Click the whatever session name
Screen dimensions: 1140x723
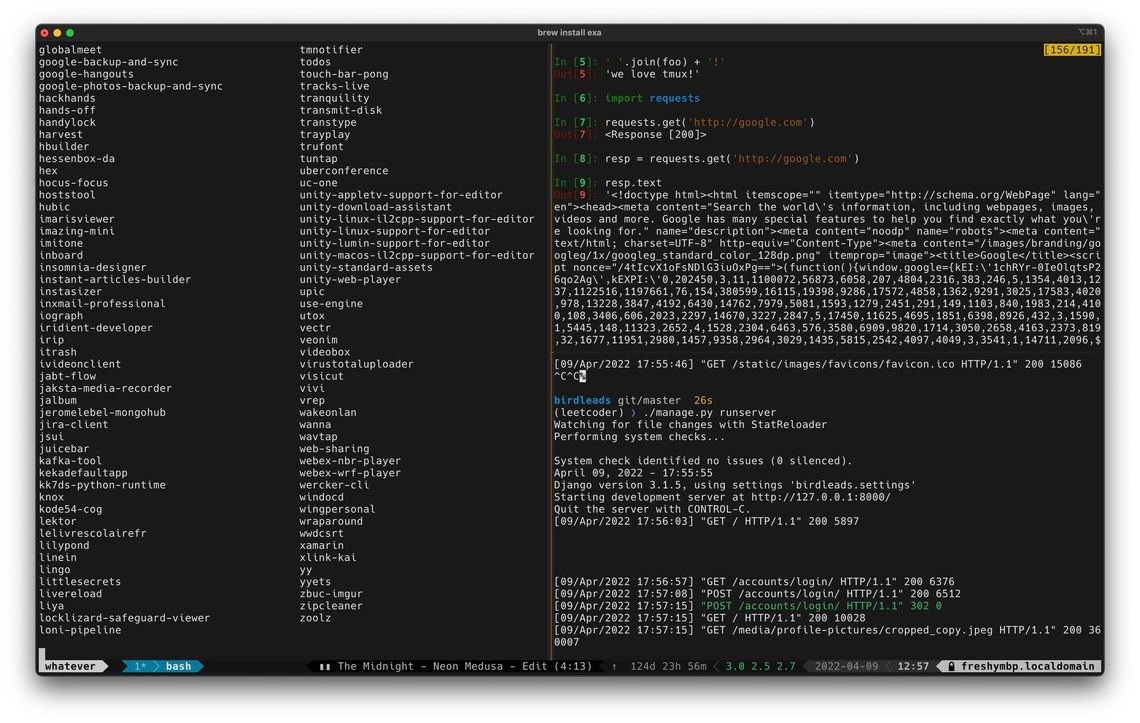tap(72, 664)
